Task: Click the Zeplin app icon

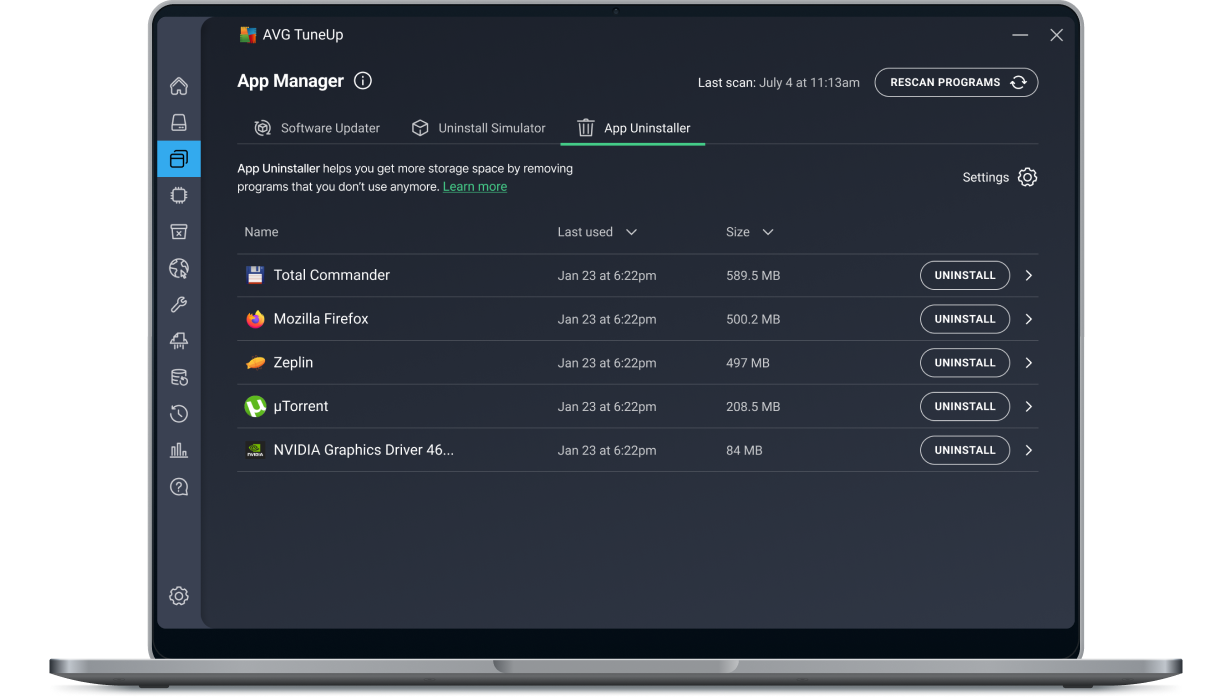Action: click(x=255, y=363)
